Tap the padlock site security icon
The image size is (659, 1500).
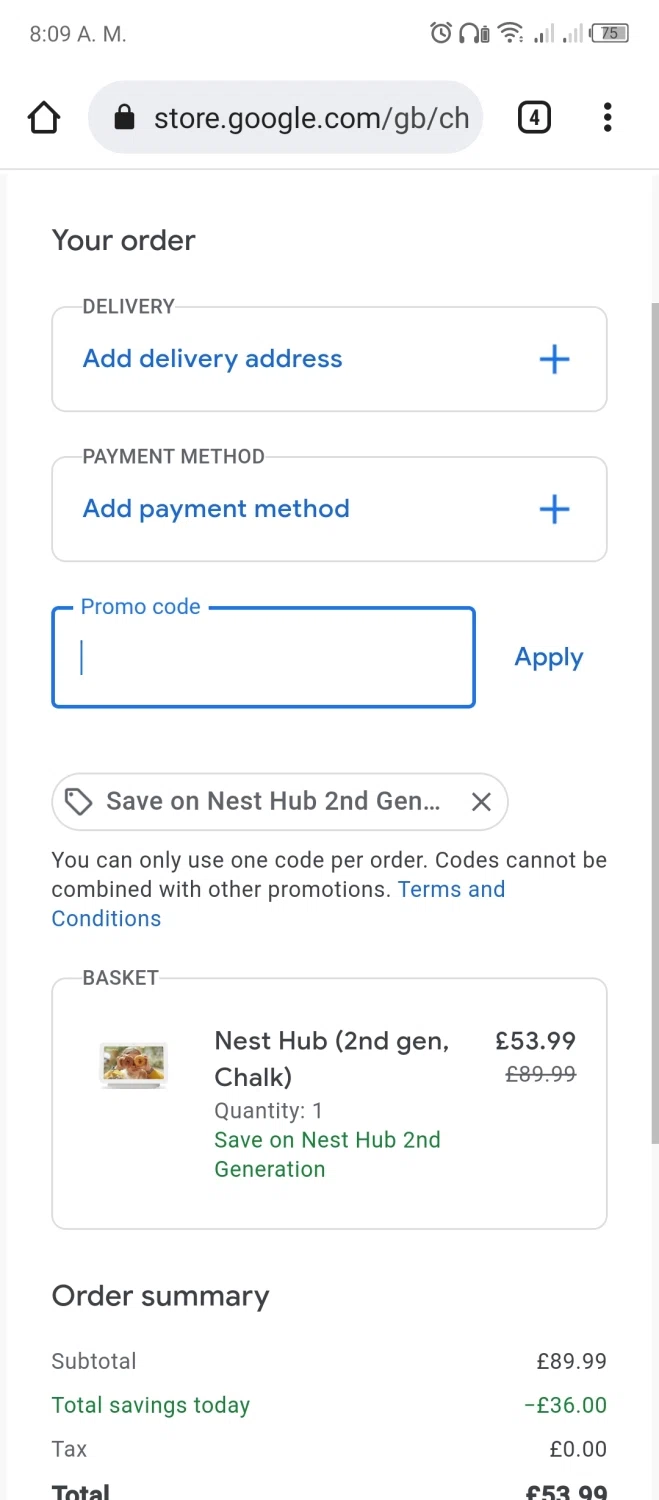(x=124, y=119)
